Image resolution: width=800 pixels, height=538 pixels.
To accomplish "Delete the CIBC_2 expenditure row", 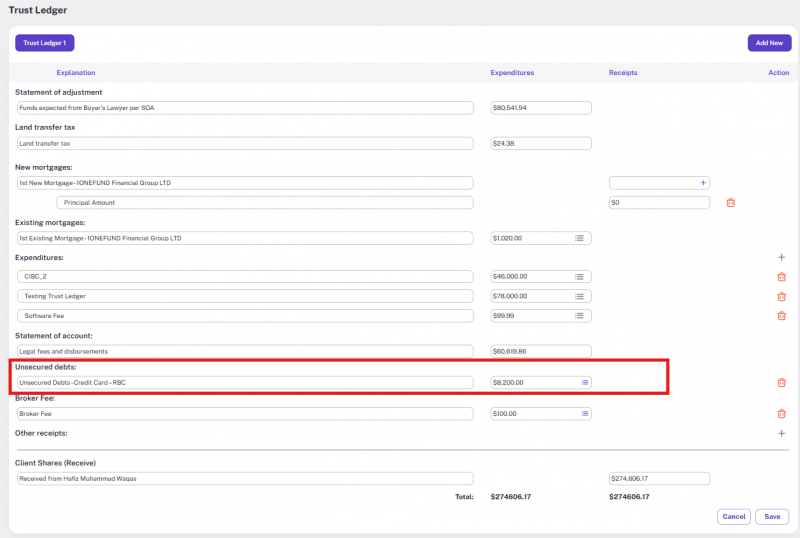I will click(x=781, y=277).
